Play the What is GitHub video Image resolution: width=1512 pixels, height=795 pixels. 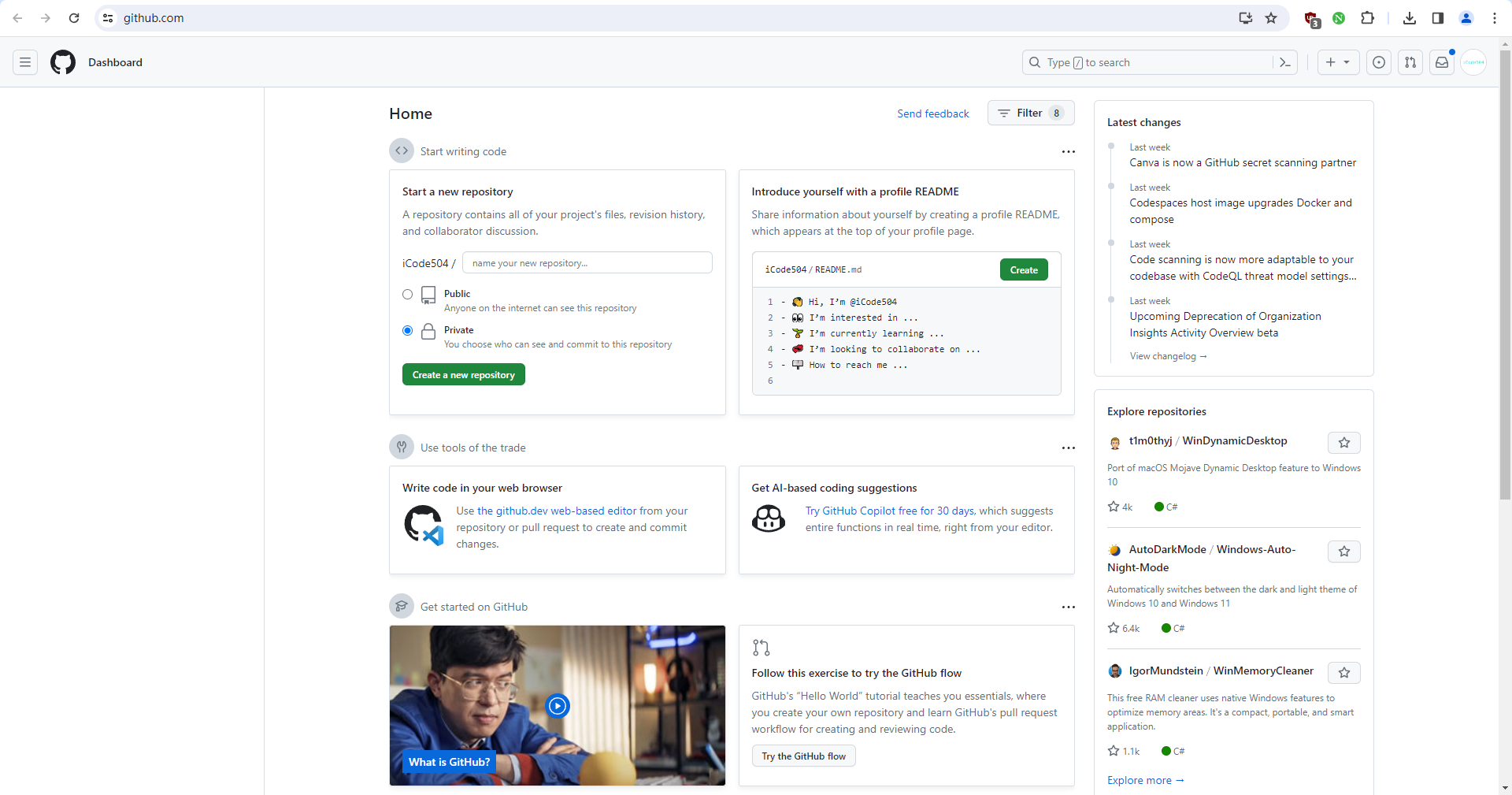558,706
